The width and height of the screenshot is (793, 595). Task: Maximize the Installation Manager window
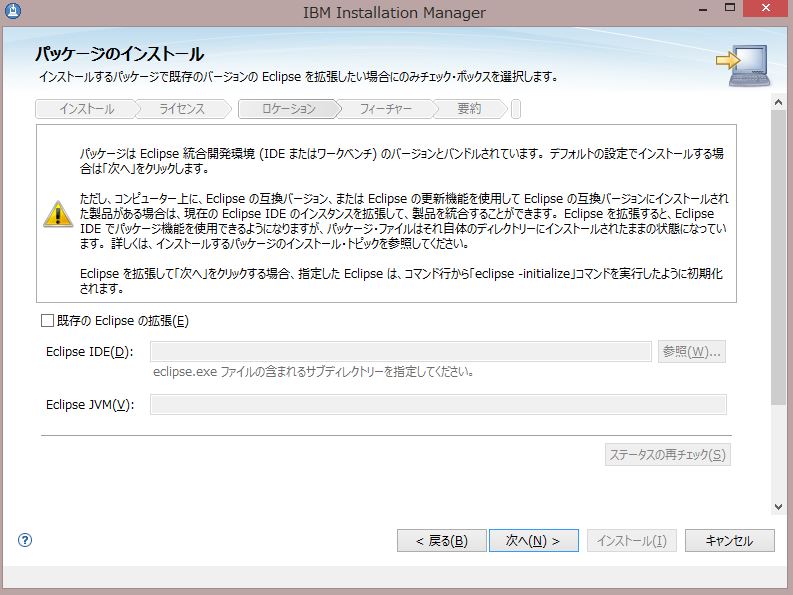coord(730,8)
